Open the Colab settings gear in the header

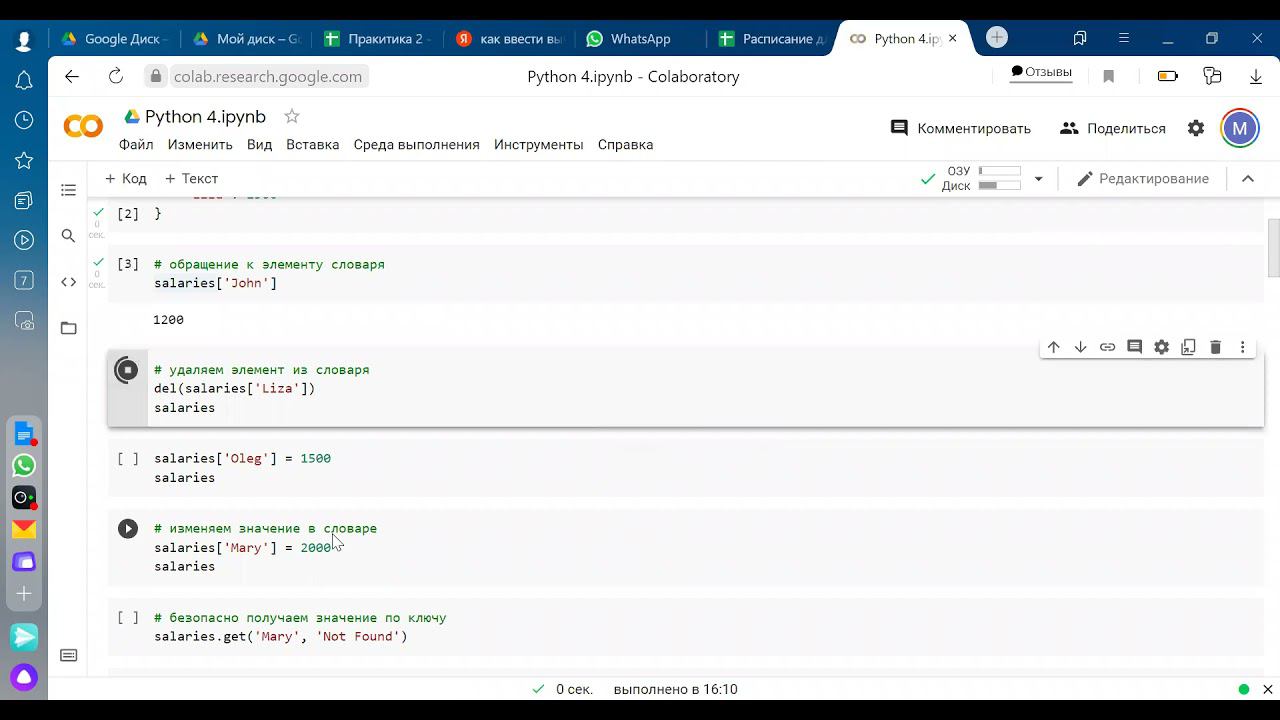1196,128
